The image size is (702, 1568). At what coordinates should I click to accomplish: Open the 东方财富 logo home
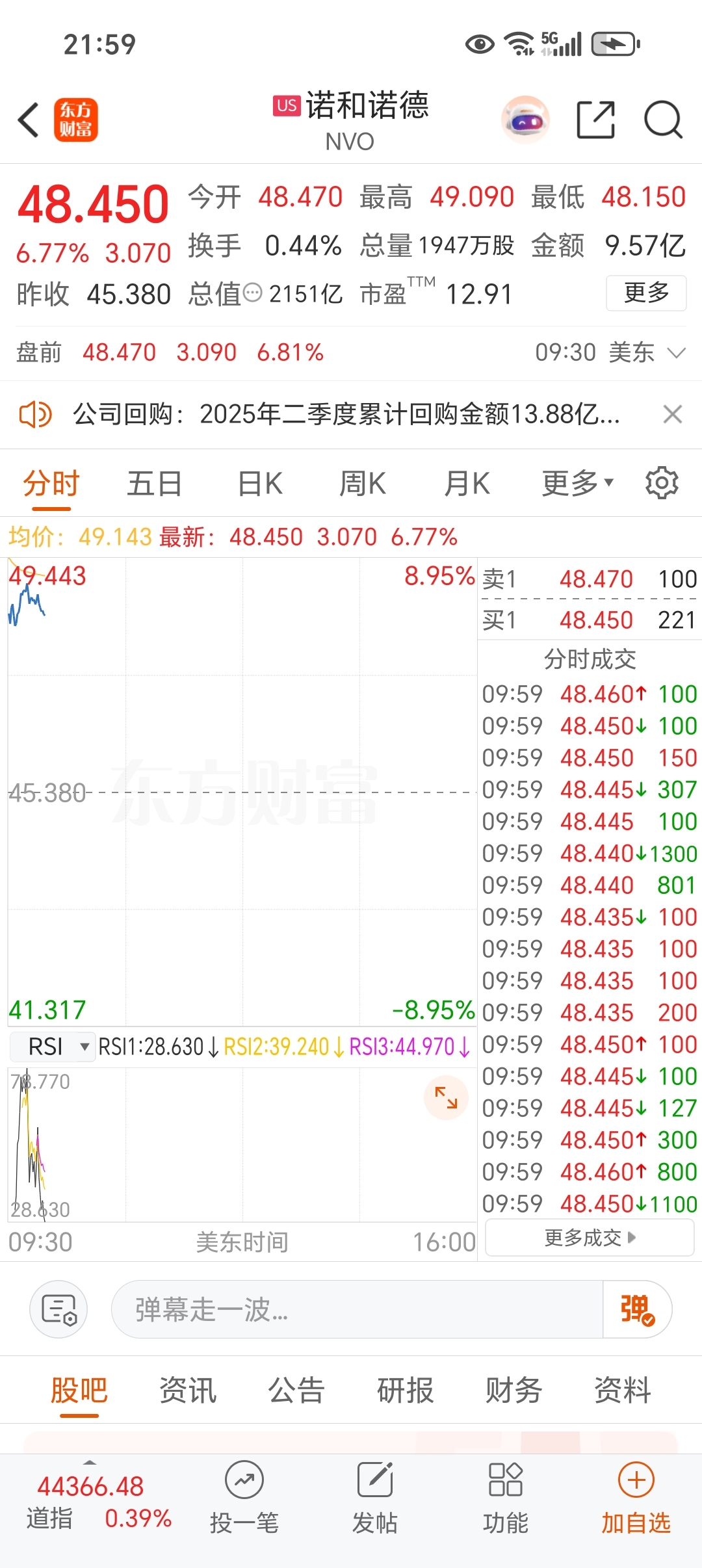coord(75,120)
